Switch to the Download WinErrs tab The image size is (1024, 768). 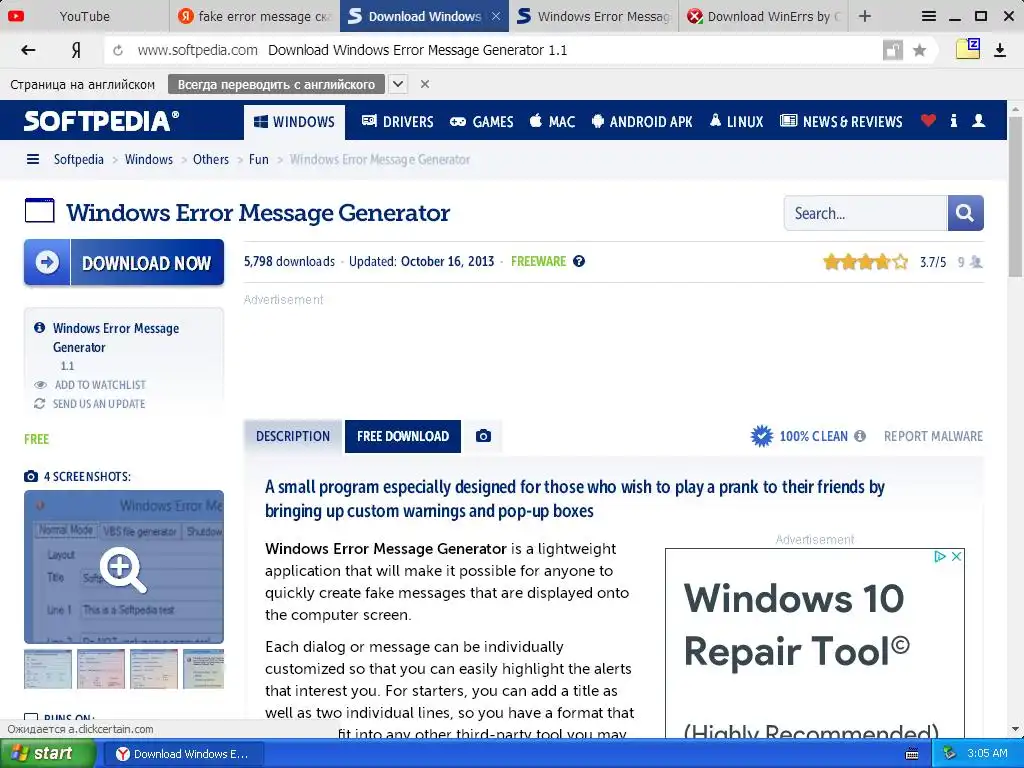click(763, 16)
